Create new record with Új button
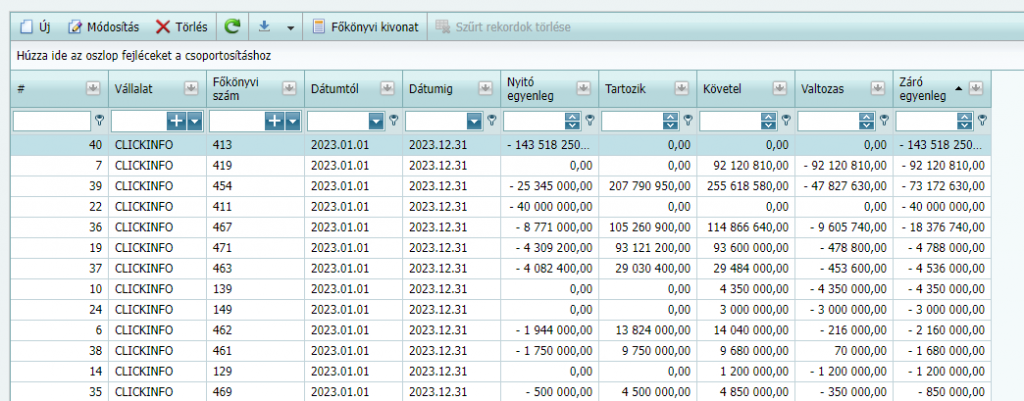This screenshot has height=401, width=1024. click(36, 26)
